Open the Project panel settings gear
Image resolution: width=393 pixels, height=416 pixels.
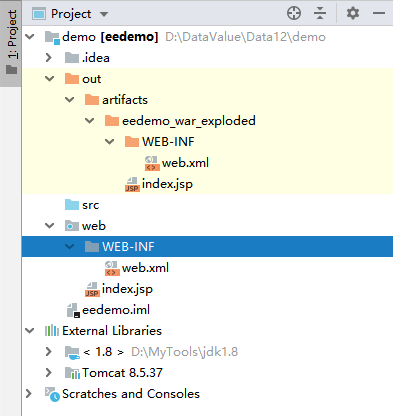pyautogui.click(x=353, y=14)
